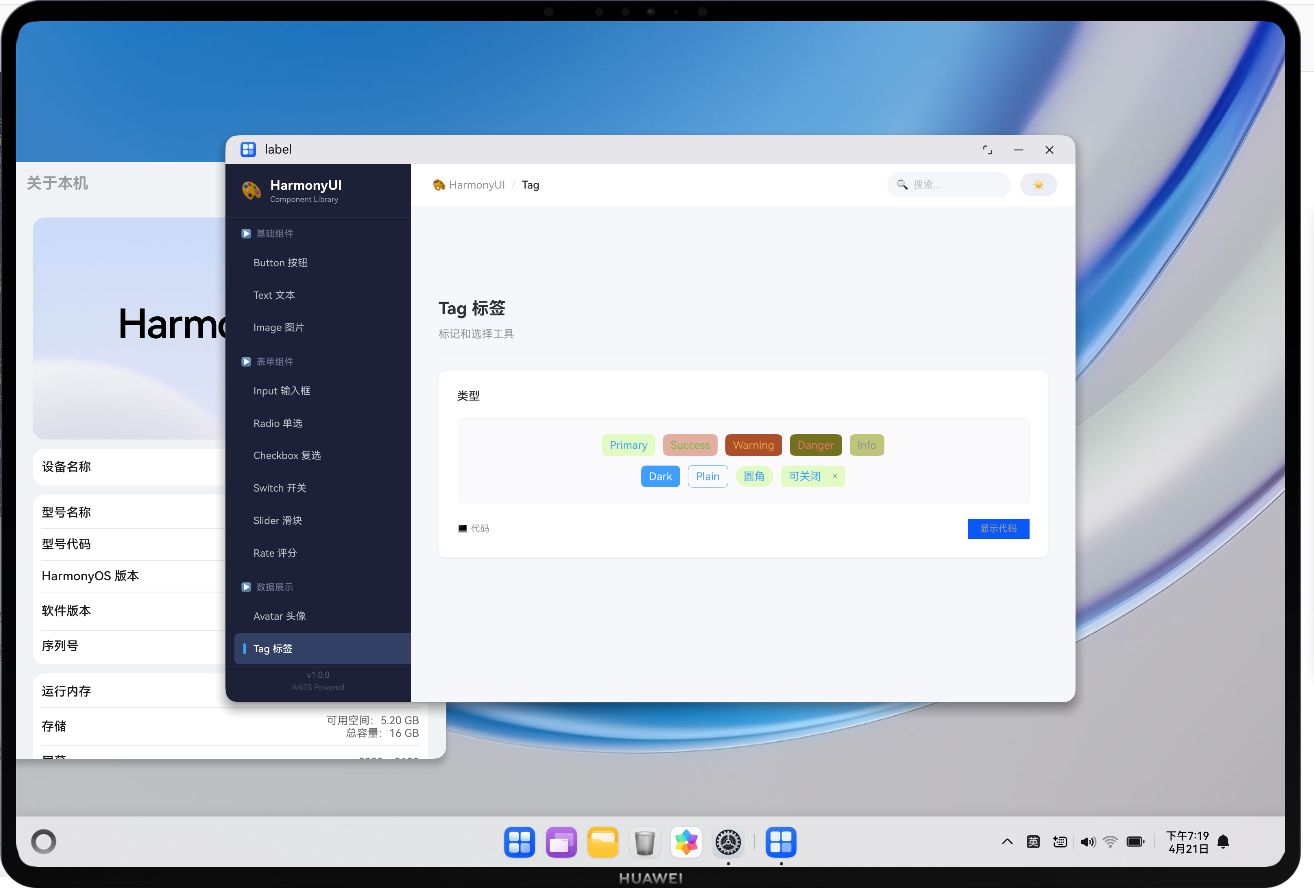Viewport: 1314px width, 888px height.
Task: Click 运行内存 row in 关于本机 window
Action: [x=130, y=690]
